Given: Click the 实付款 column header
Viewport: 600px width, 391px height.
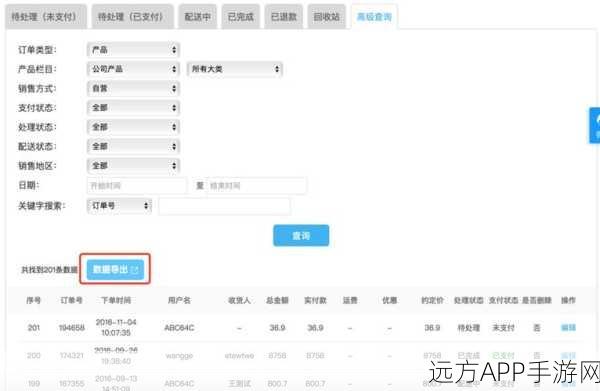Looking at the screenshot, I should point(315,300).
